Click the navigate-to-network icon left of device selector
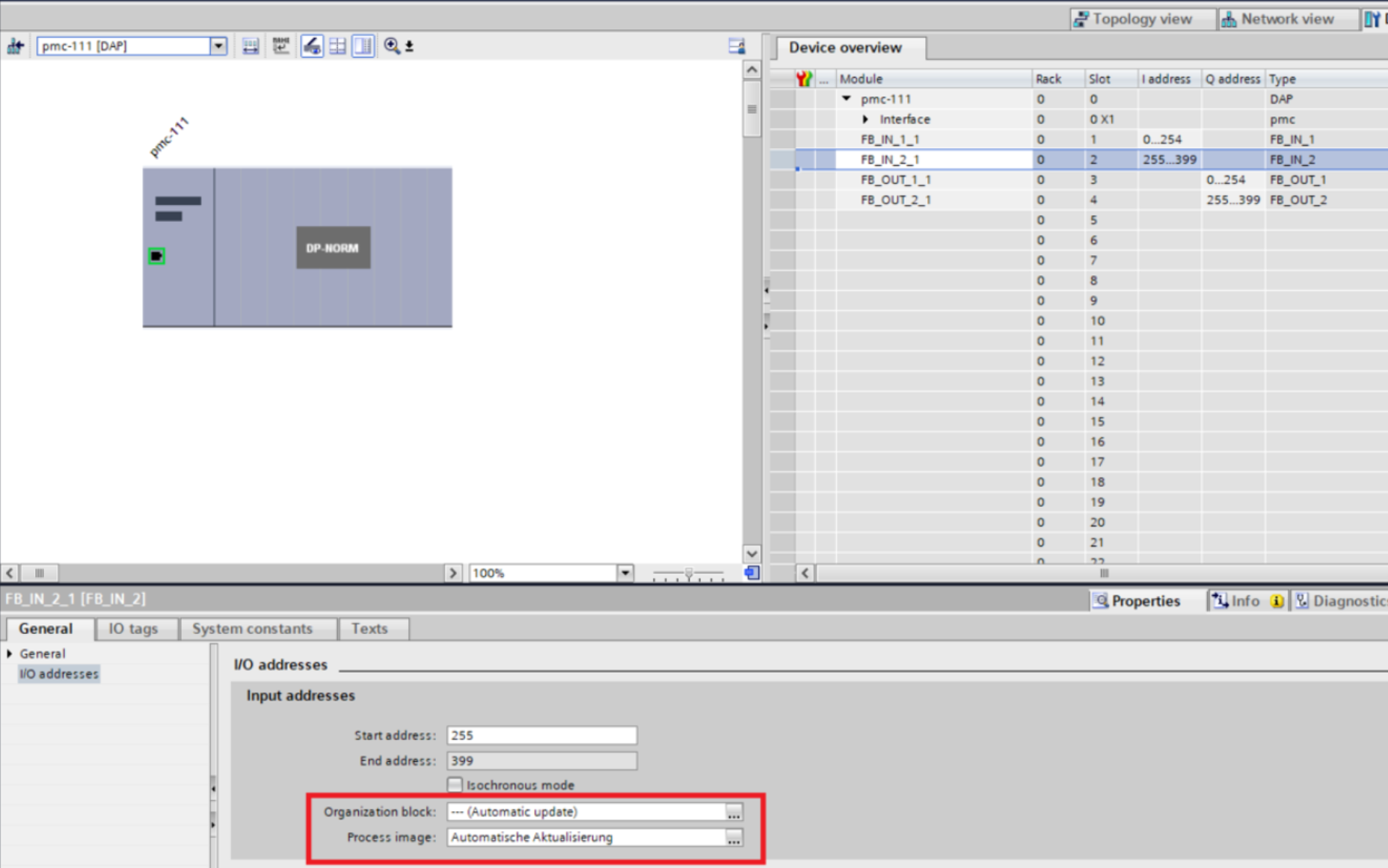The width and height of the screenshot is (1388, 868). (x=15, y=46)
